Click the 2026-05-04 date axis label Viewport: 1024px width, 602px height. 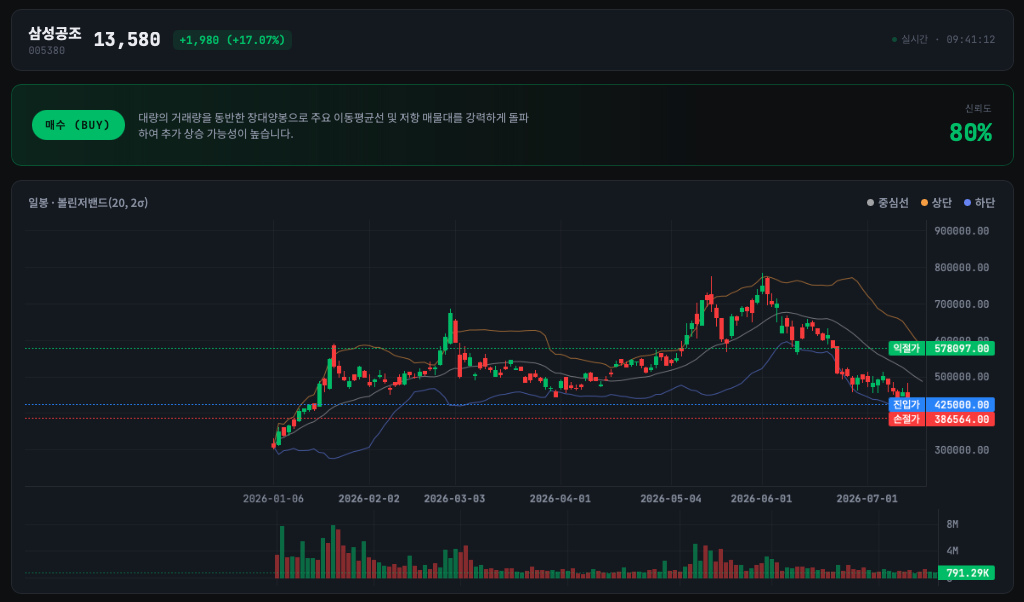(x=671, y=499)
